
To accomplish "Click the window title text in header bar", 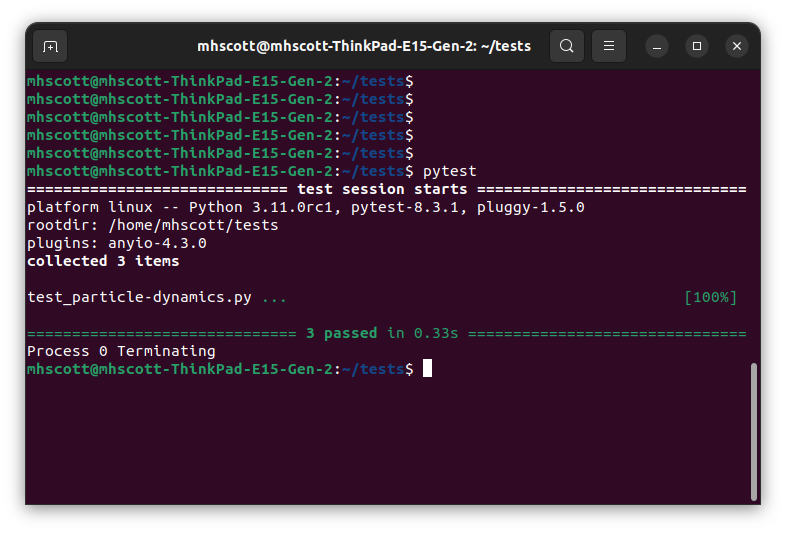I will coord(364,46).
